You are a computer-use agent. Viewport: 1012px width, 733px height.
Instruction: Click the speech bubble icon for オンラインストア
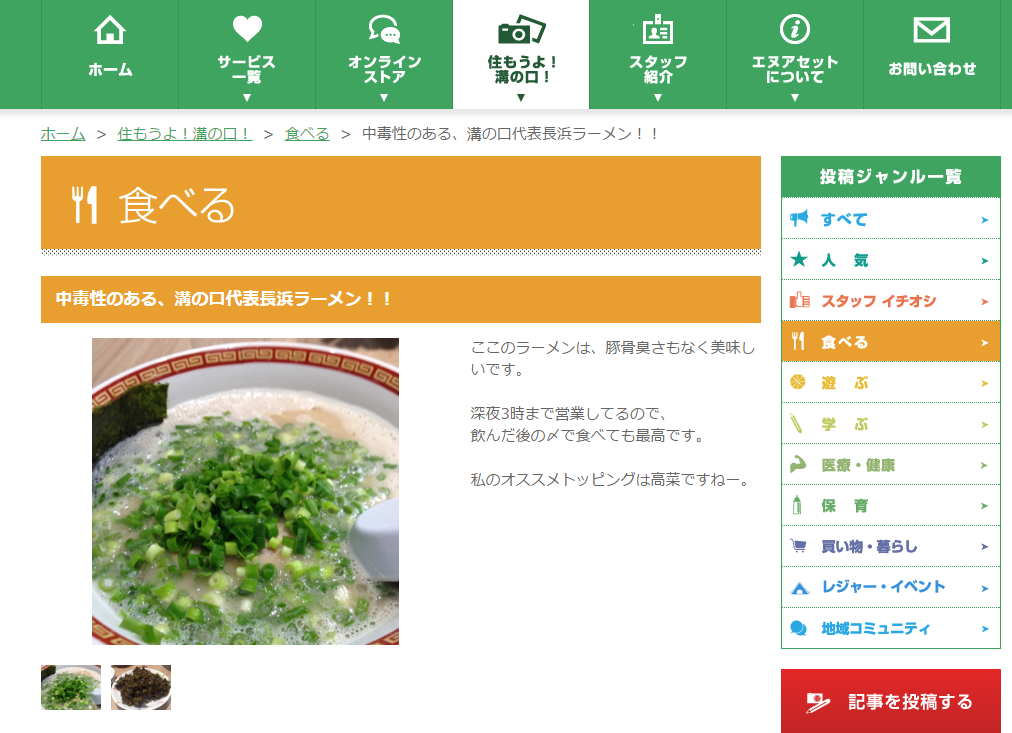pyautogui.click(x=384, y=29)
